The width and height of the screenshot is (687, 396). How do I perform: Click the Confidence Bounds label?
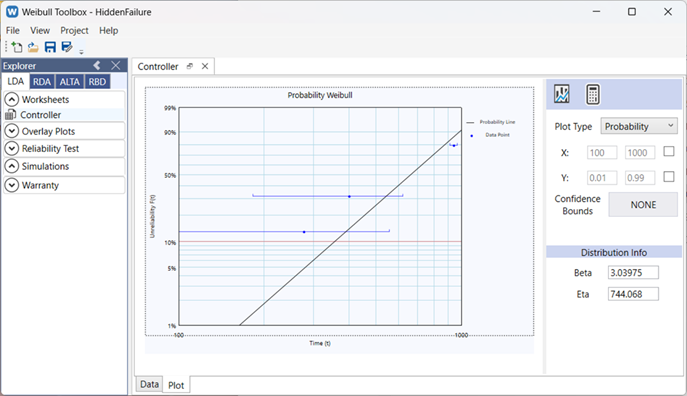point(577,205)
